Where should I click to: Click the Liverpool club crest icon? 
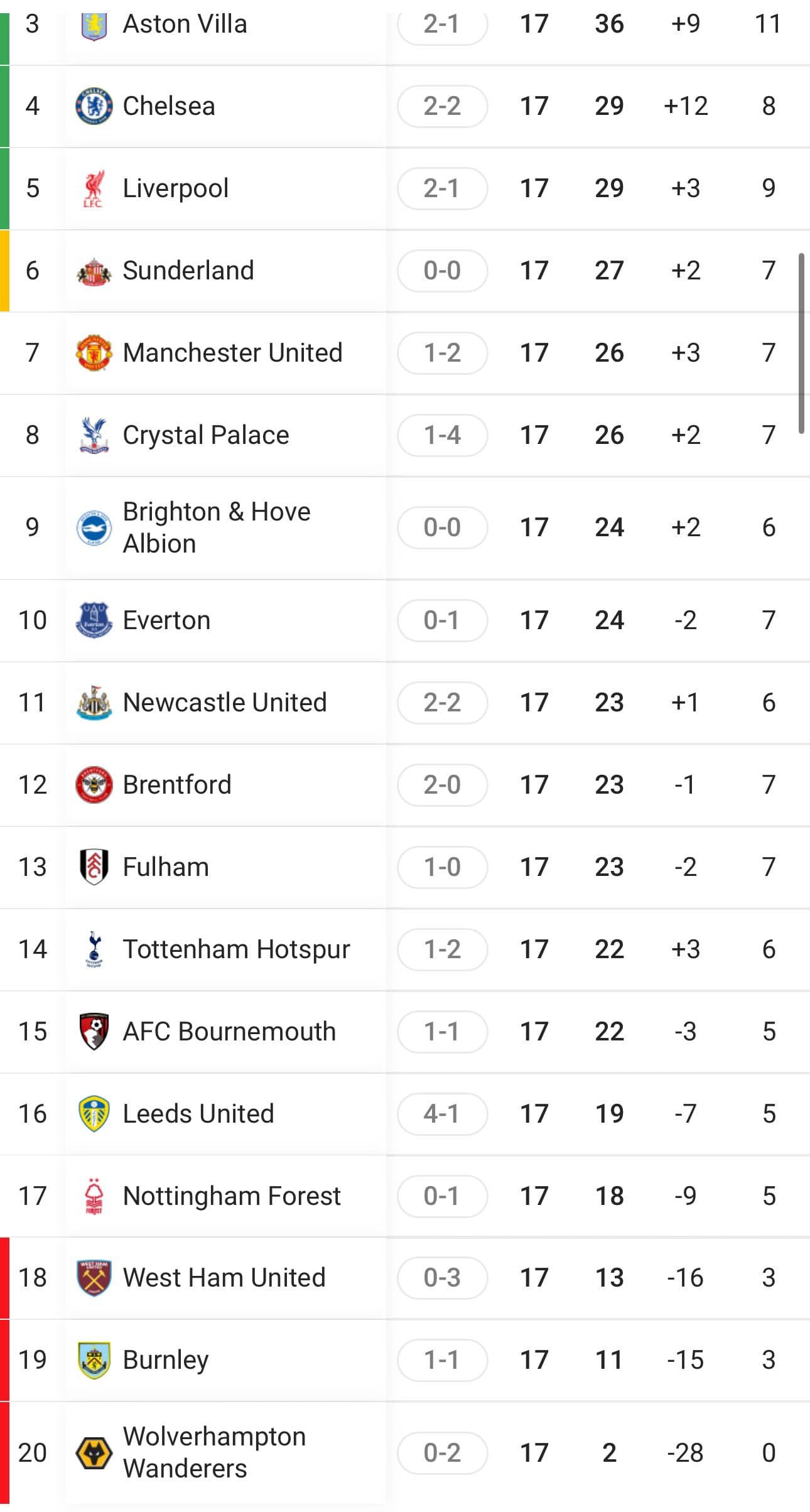(x=94, y=188)
